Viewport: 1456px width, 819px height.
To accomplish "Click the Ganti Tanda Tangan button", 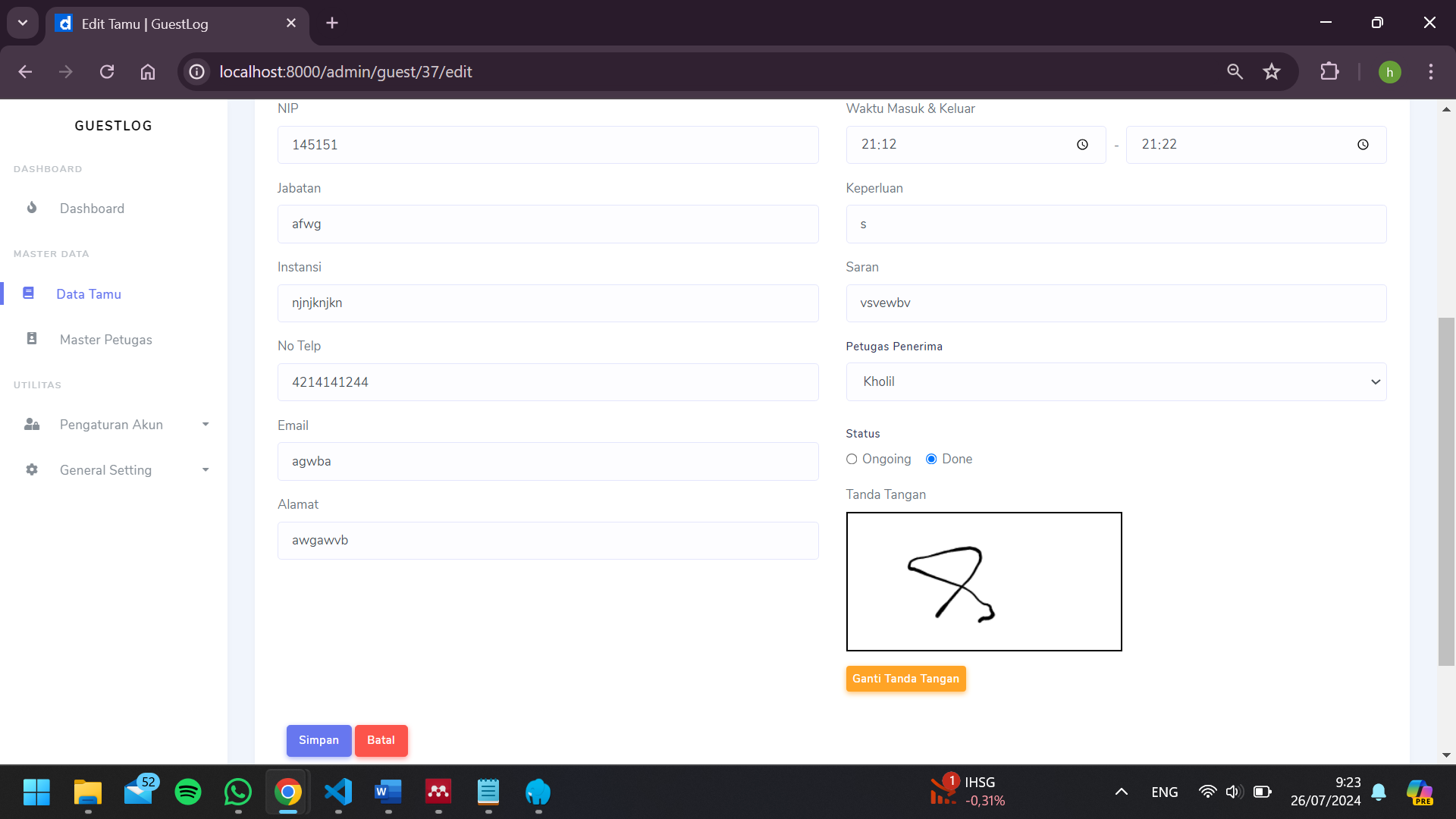I will point(905,679).
